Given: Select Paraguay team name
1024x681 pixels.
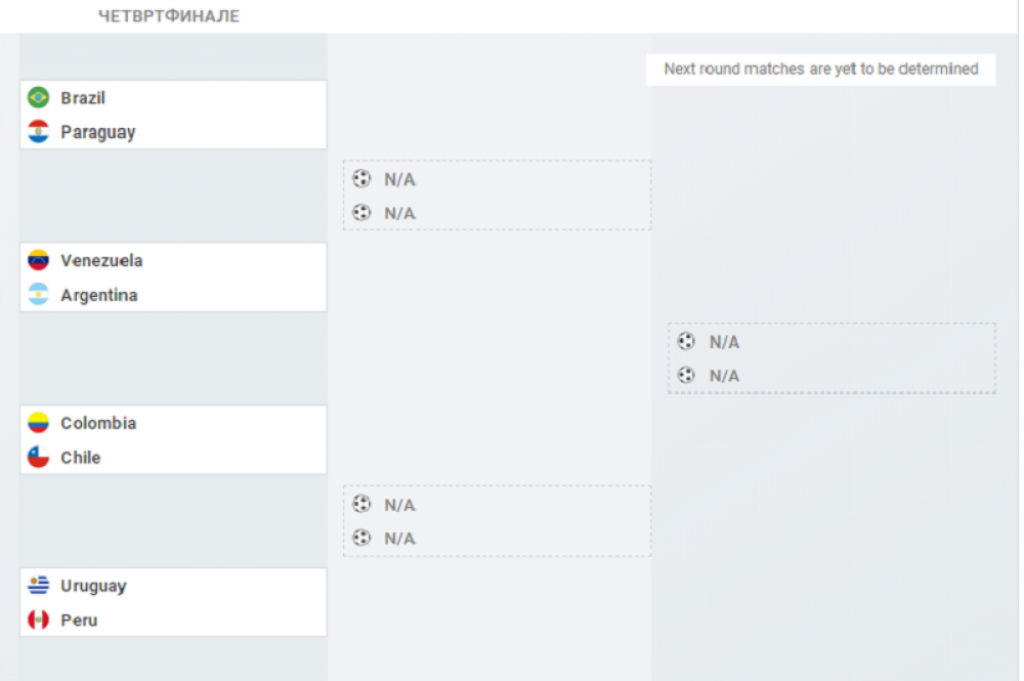Looking at the screenshot, I should click(98, 132).
